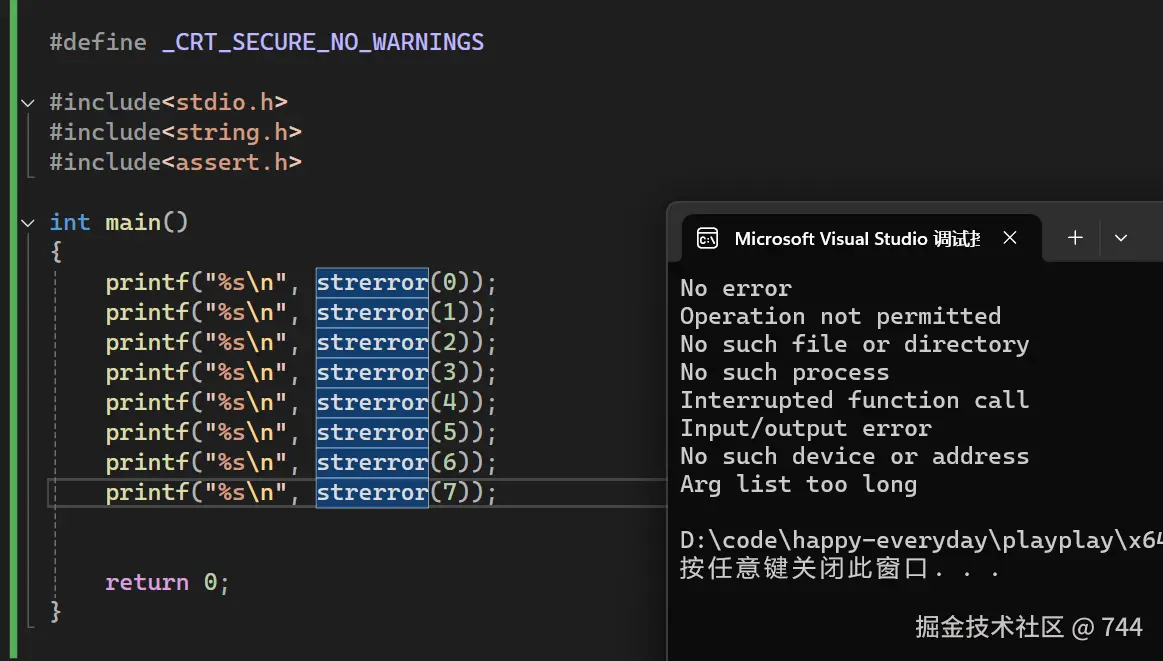Click the return 0 statement
The width and height of the screenshot is (1163, 661).
coord(168,582)
